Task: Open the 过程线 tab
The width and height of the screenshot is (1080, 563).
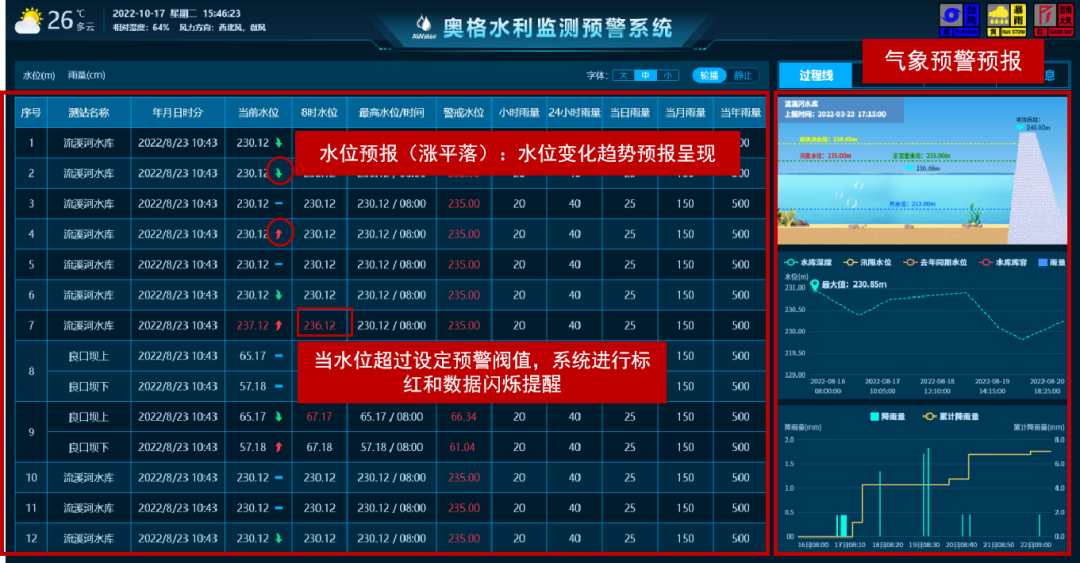Action: click(x=814, y=75)
